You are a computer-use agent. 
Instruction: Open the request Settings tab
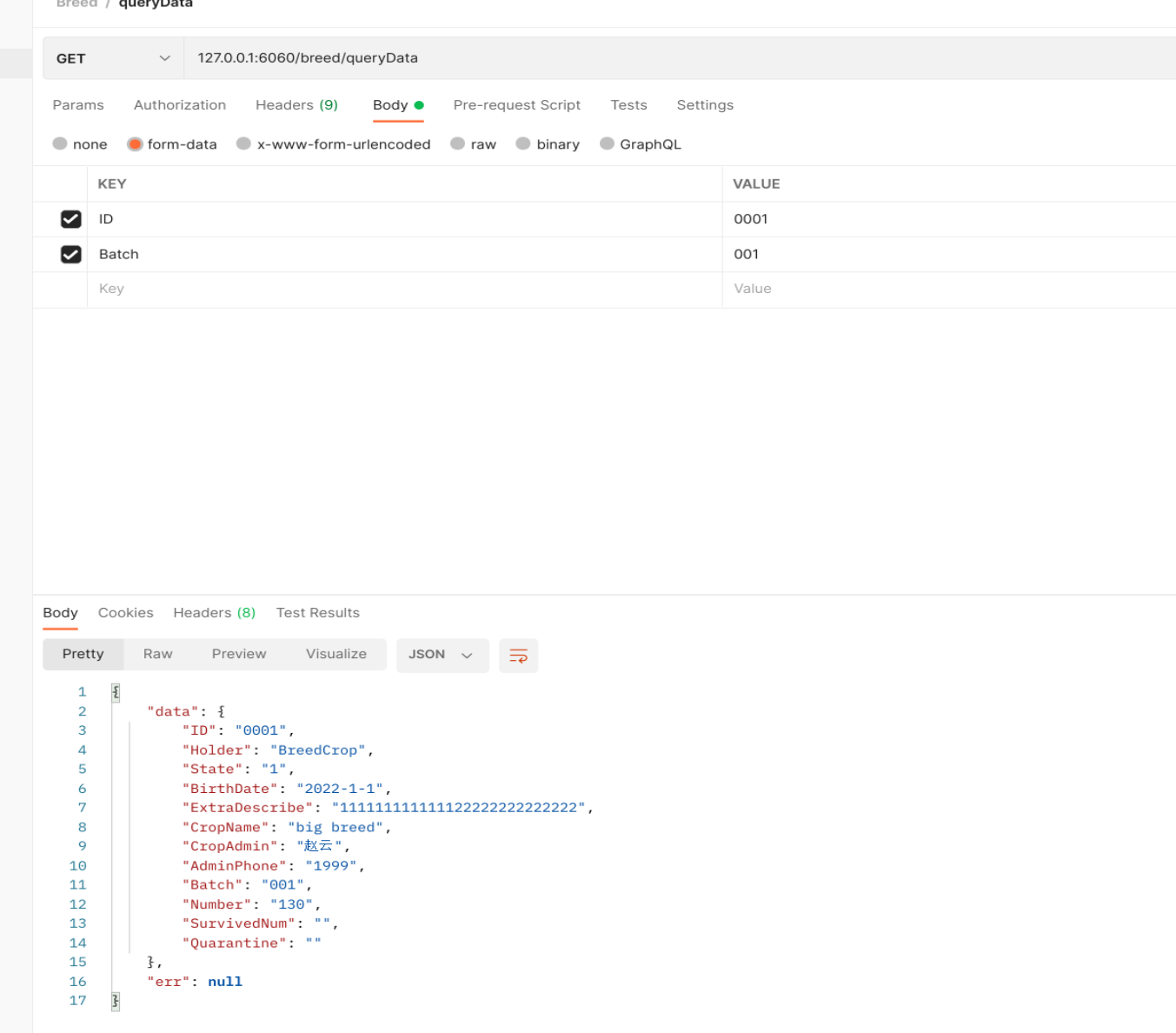(705, 105)
